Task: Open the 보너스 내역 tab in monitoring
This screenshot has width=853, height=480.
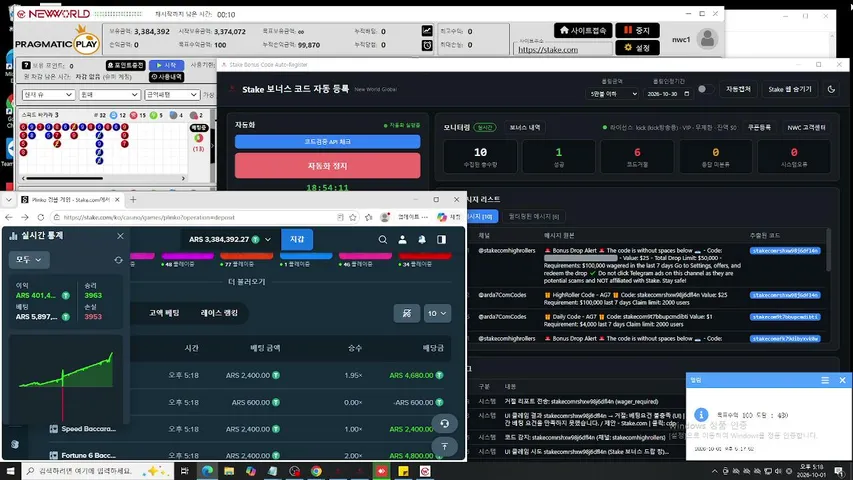Action: pyautogui.click(x=524, y=127)
